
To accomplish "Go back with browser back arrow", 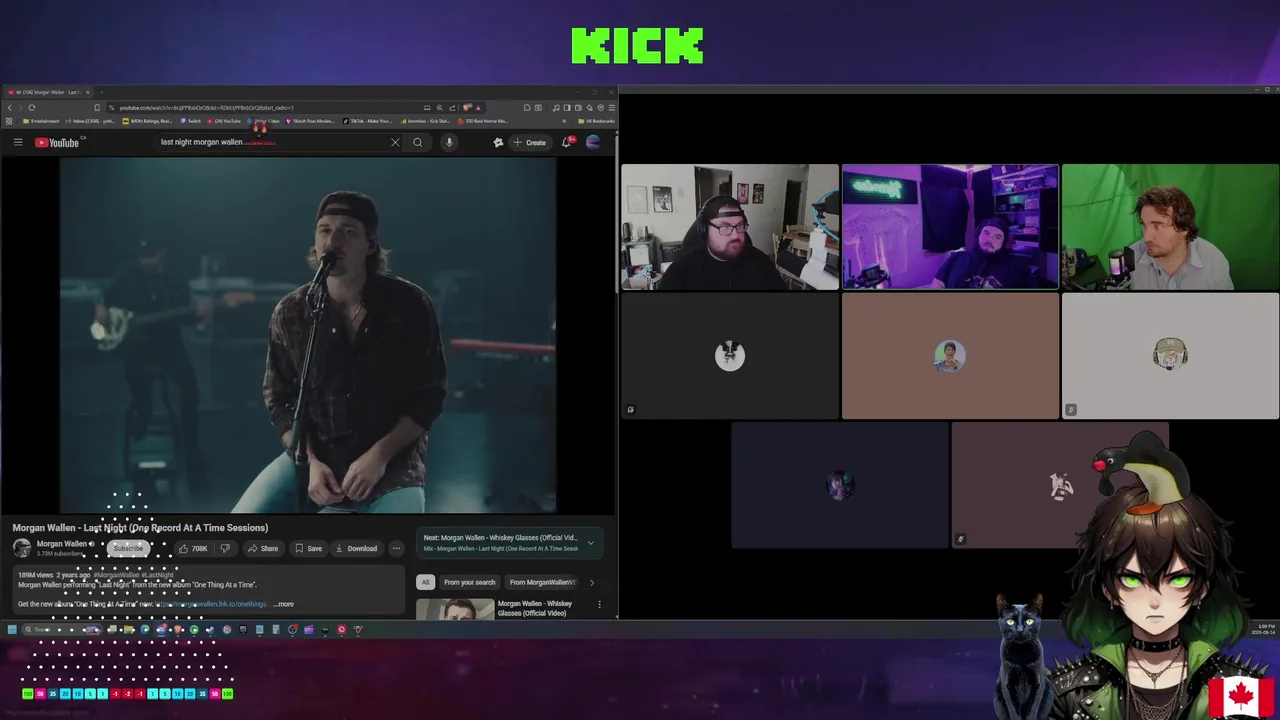I will click(10, 107).
